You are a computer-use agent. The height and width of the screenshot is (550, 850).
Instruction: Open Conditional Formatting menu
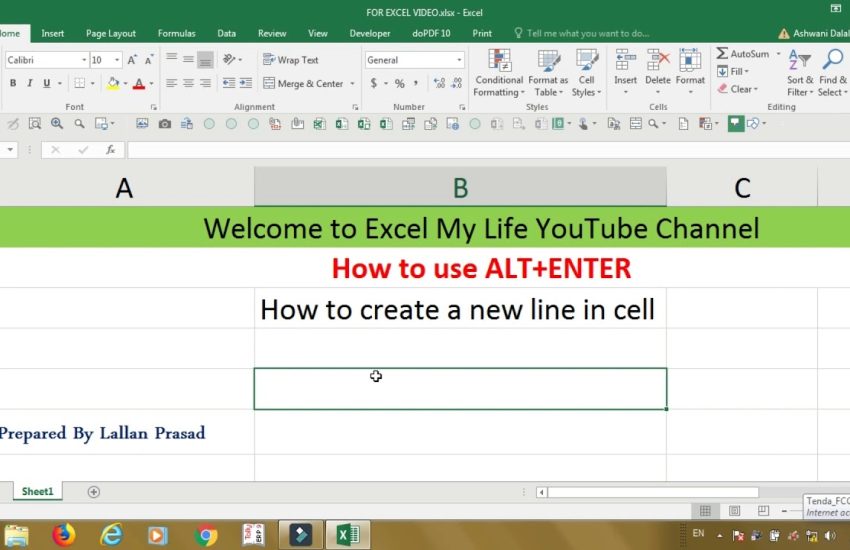coord(499,73)
